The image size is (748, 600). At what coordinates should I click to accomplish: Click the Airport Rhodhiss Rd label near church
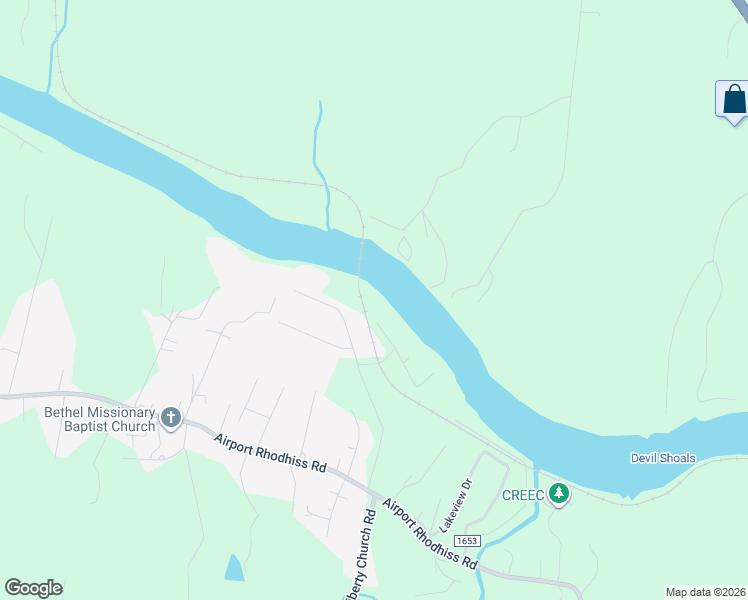click(x=270, y=453)
